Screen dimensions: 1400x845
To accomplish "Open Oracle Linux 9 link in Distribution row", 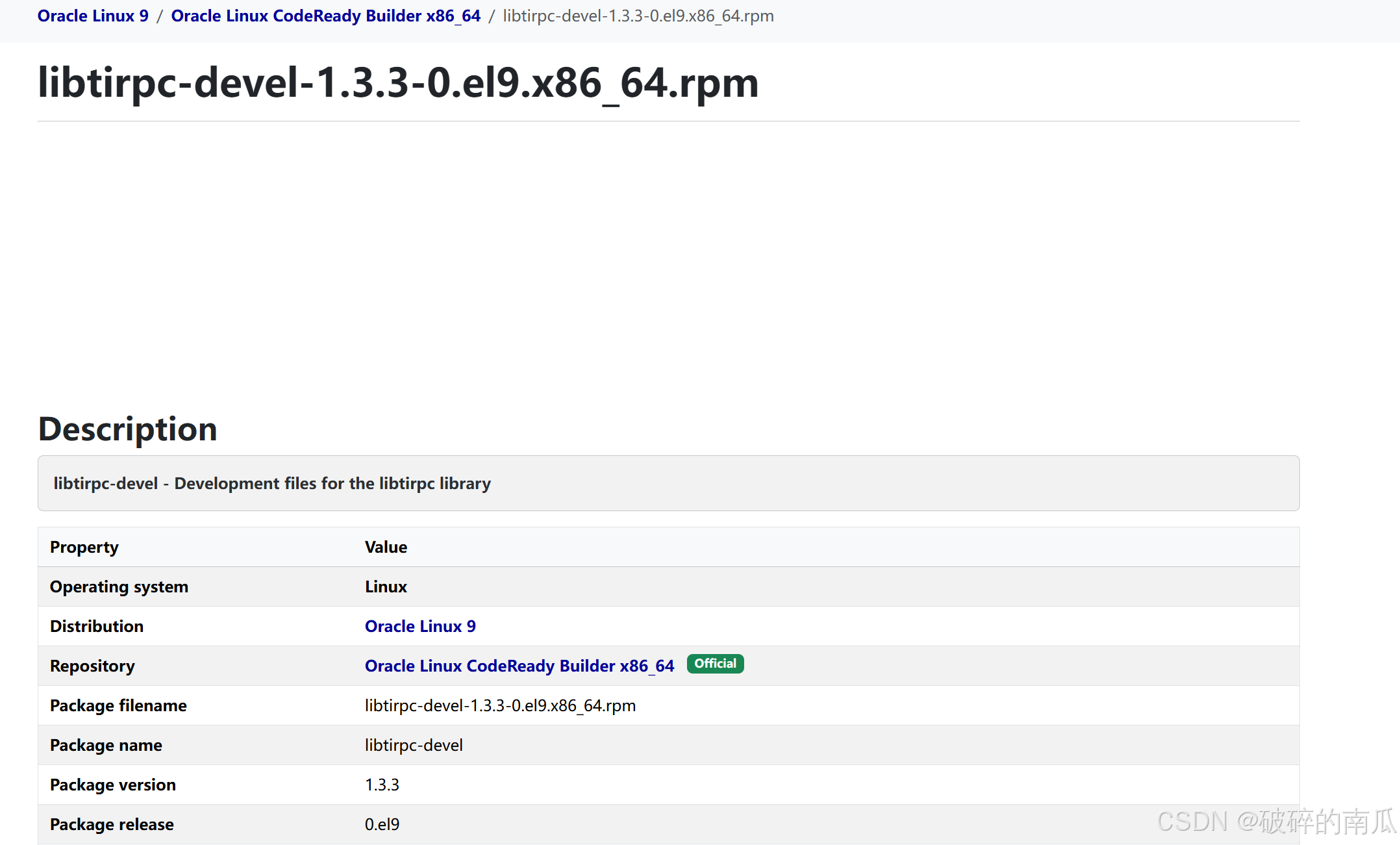I will (420, 626).
